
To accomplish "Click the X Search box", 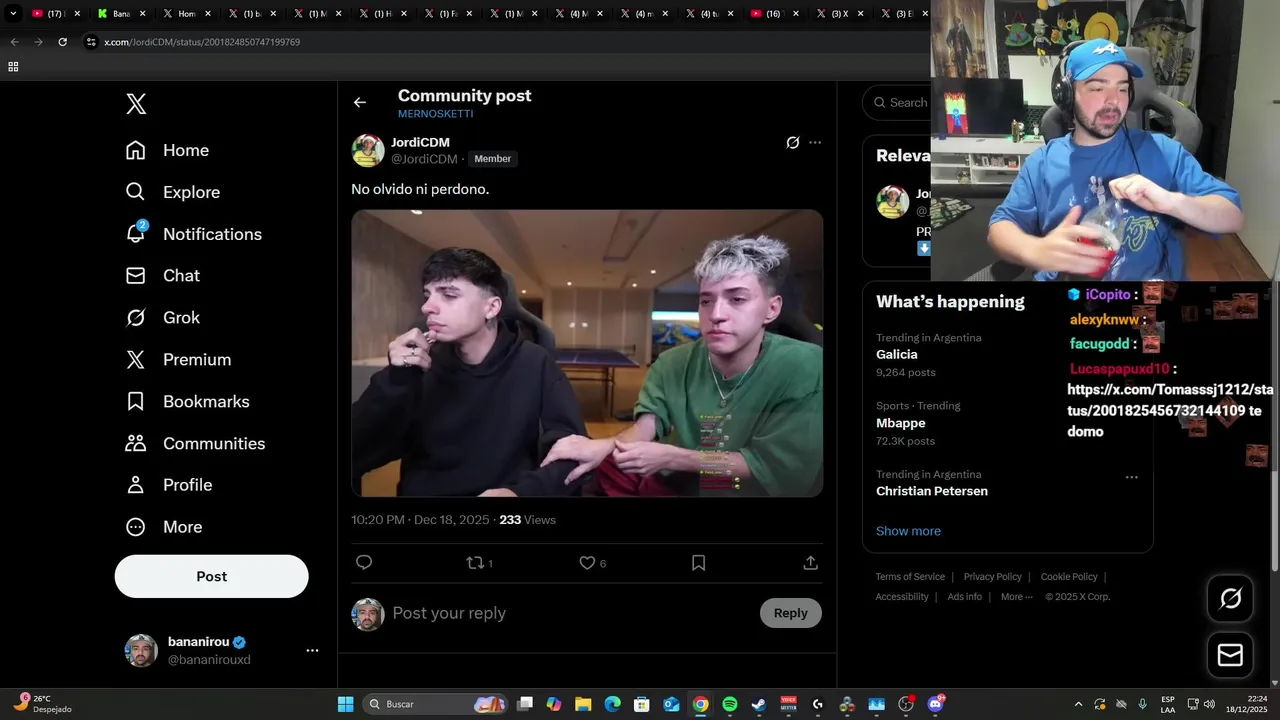I will click(x=898, y=102).
